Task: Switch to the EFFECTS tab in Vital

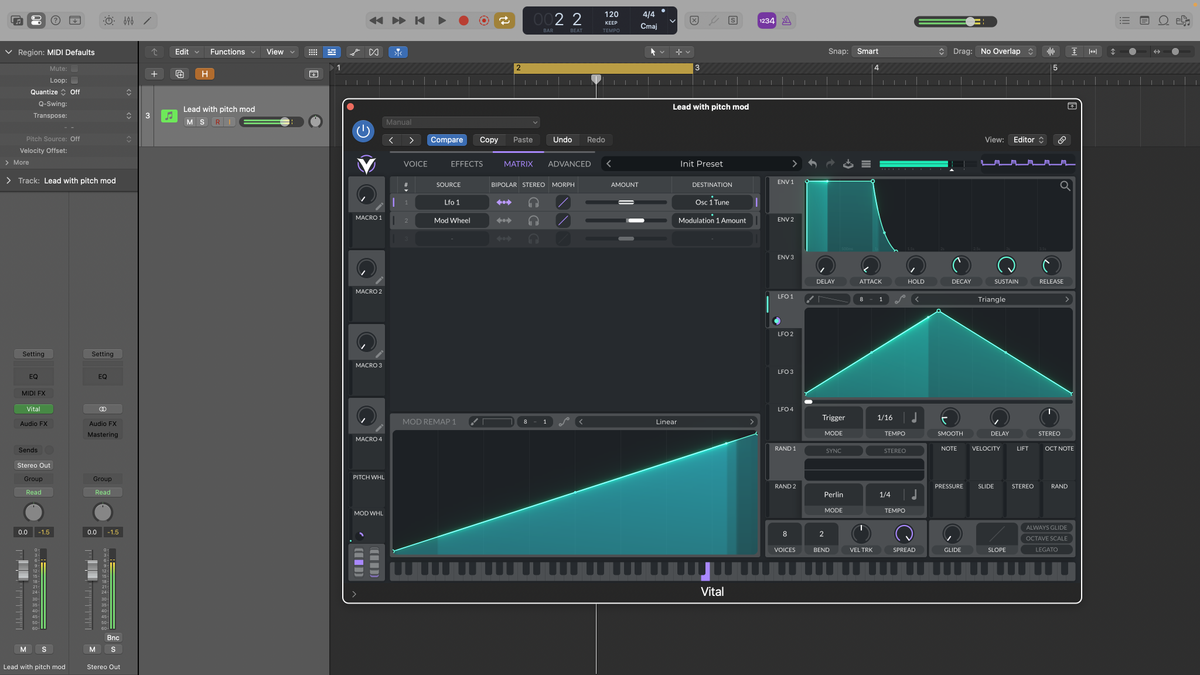Action: (467, 164)
